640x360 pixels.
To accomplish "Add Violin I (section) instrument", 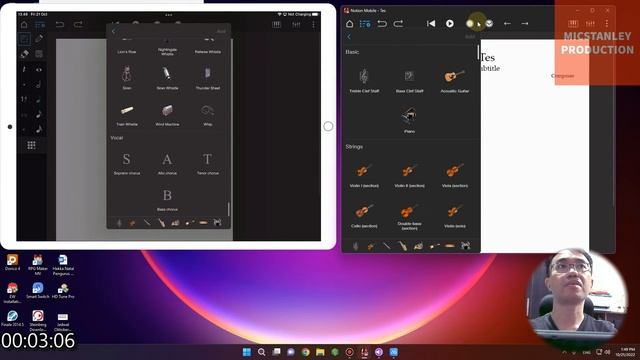I will [x=364, y=175].
